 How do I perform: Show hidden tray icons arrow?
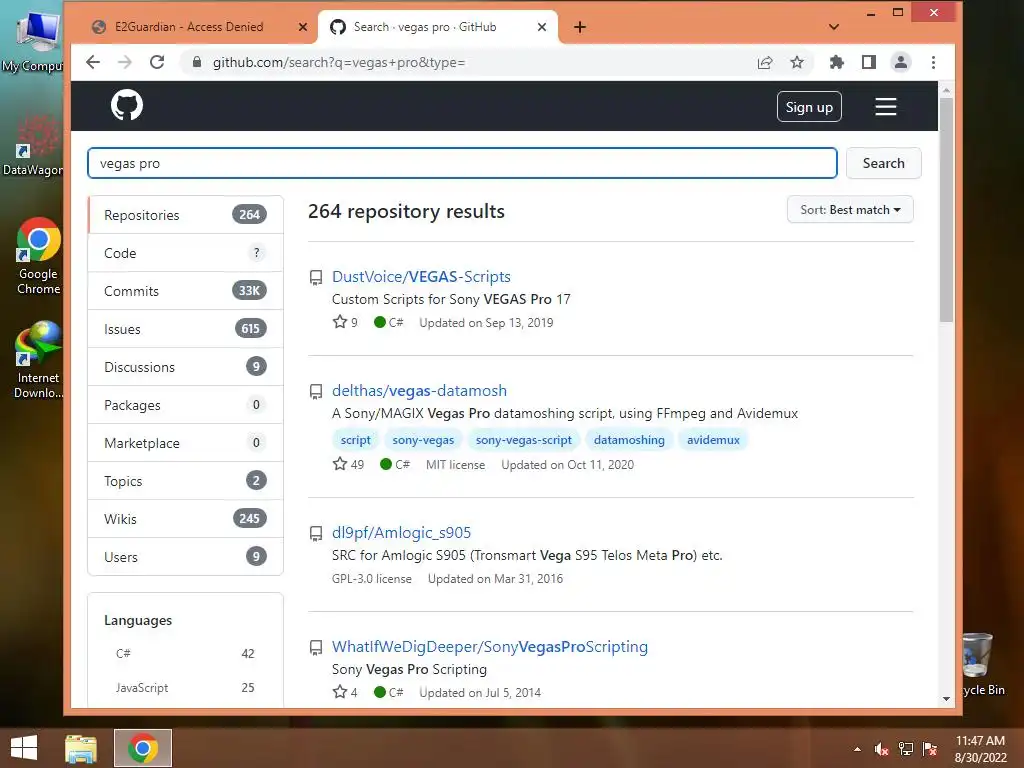click(x=857, y=749)
